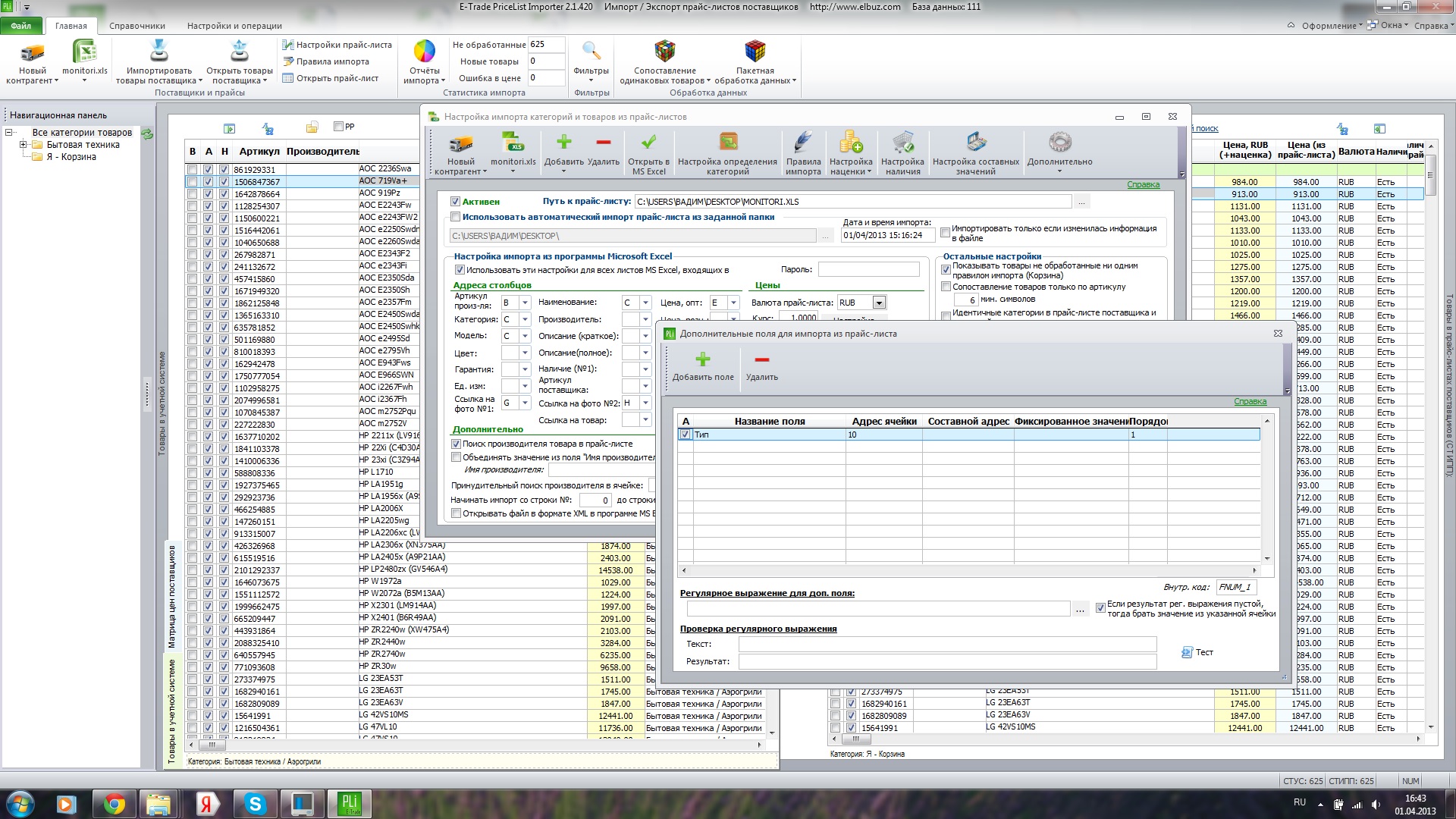Open Наименование column dropdown
1456x819 pixels.
(645, 303)
